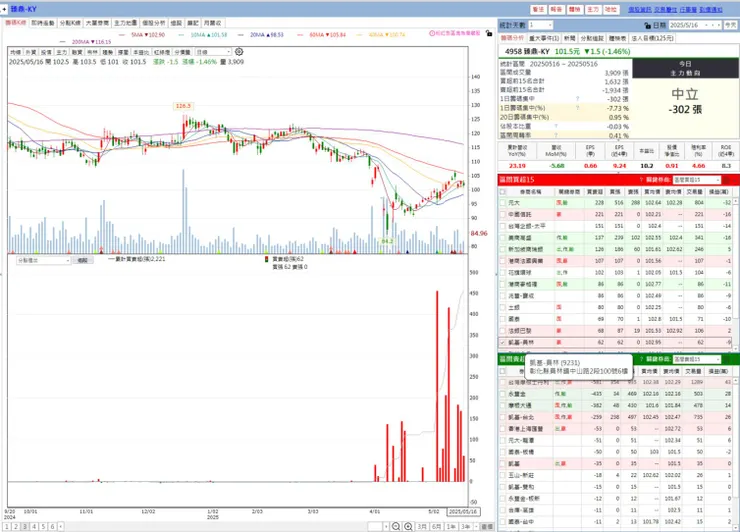Zoom out the chart with the minus magnifier
Viewport: 740px width, 532px height.
coord(396,526)
